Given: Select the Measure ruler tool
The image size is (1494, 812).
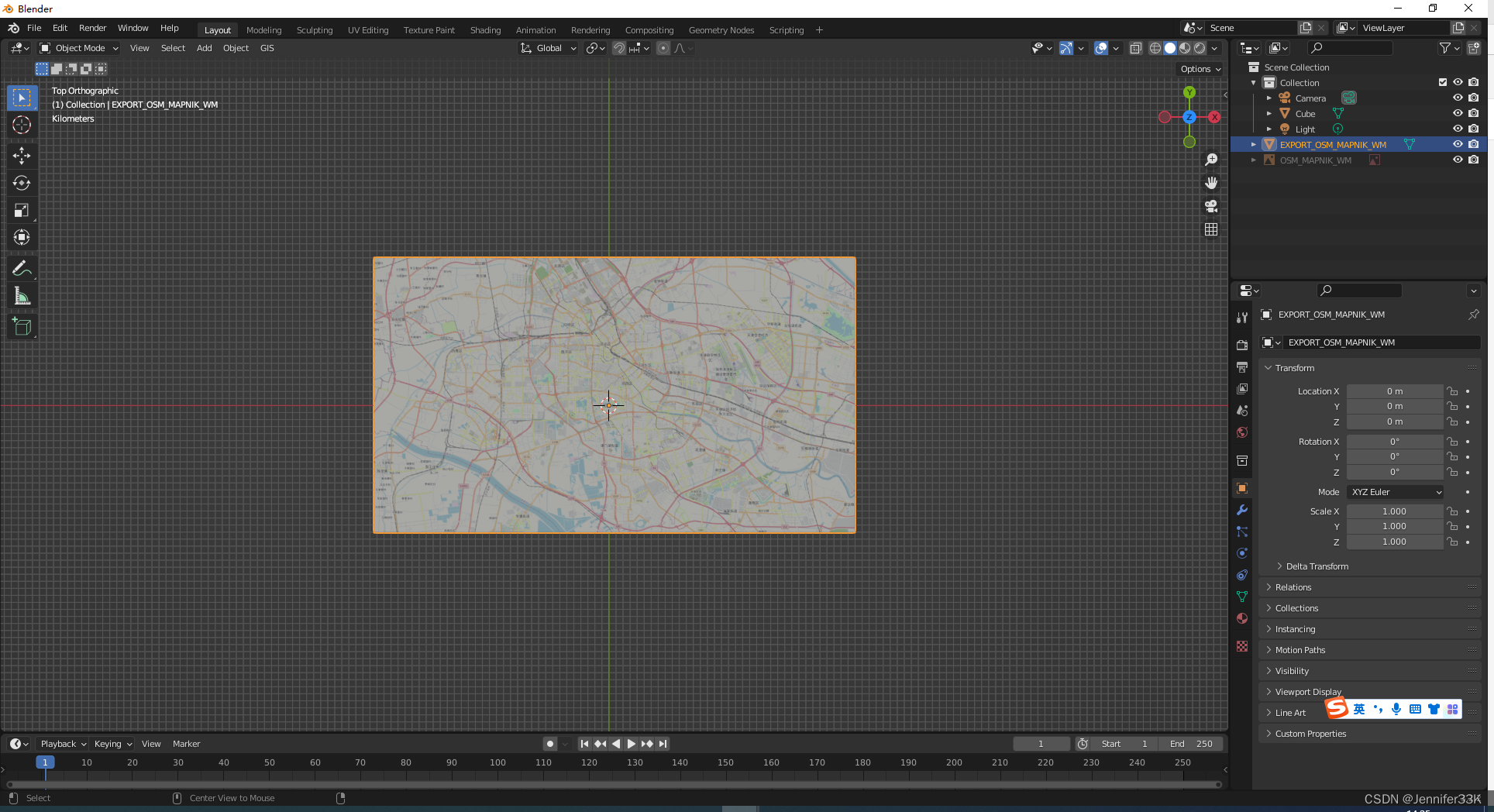Looking at the screenshot, I should point(22,296).
